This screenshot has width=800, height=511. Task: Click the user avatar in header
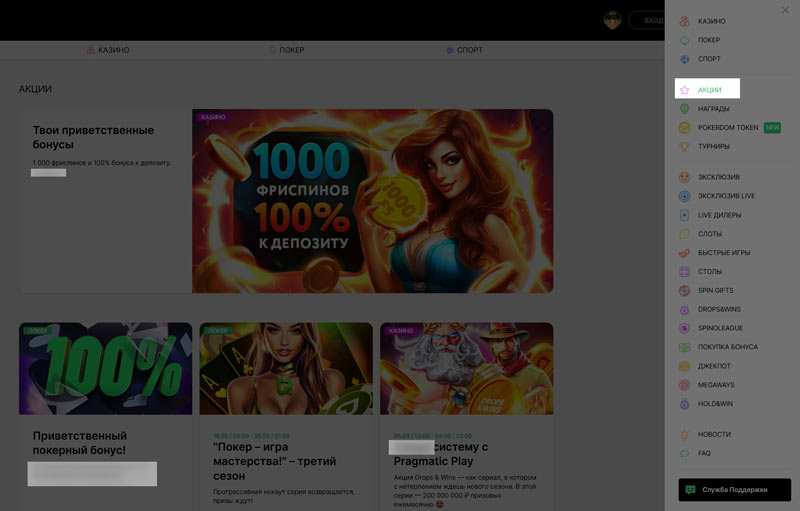point(613,20)
